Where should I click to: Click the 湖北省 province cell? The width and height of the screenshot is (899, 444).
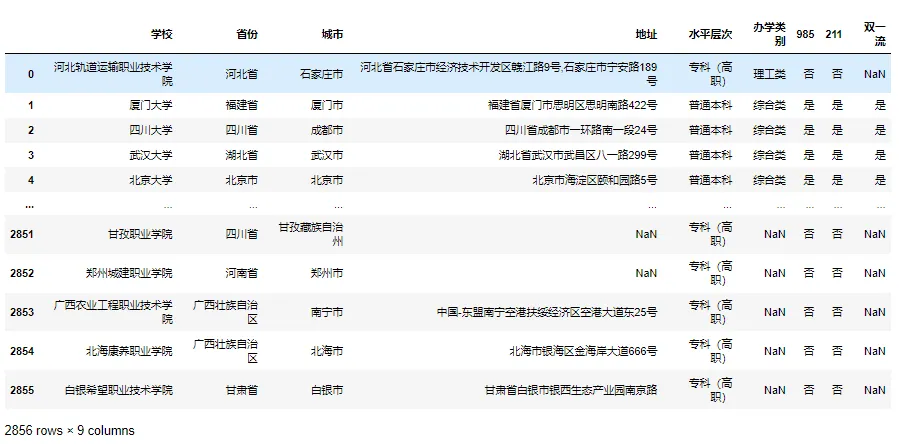point(241,155)
